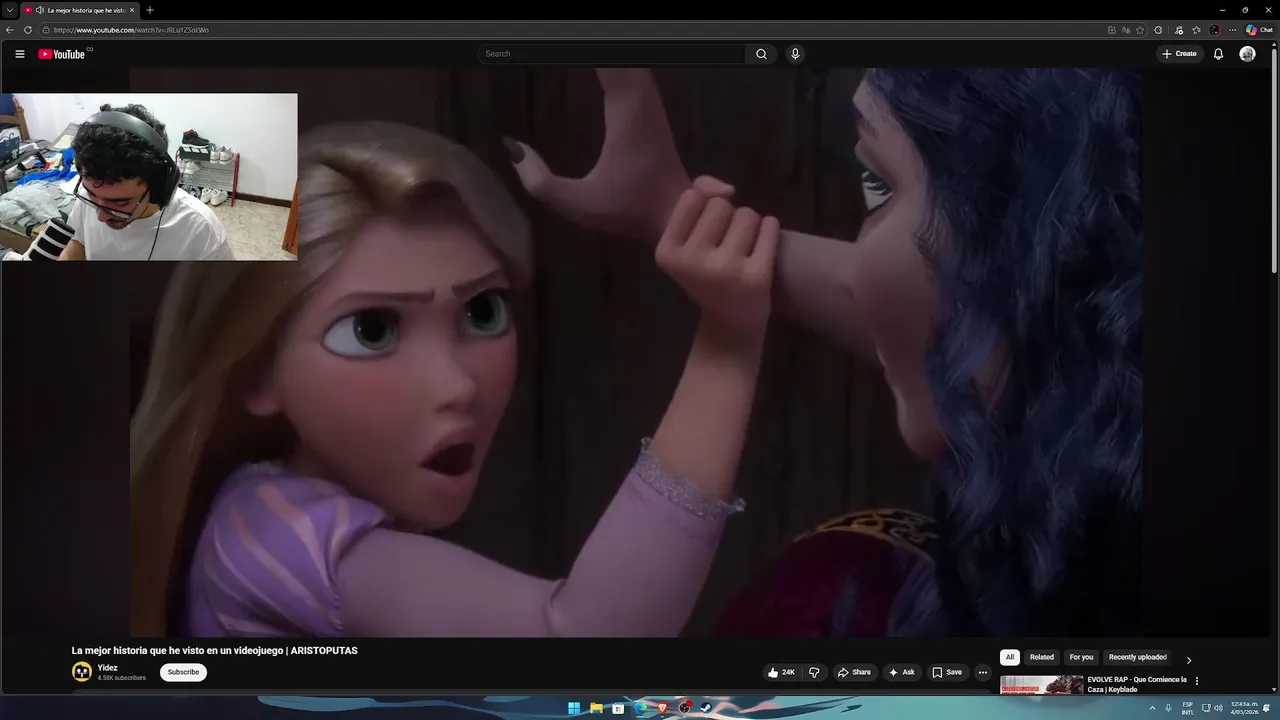Open the browser extensions icon

point(1158,30)
